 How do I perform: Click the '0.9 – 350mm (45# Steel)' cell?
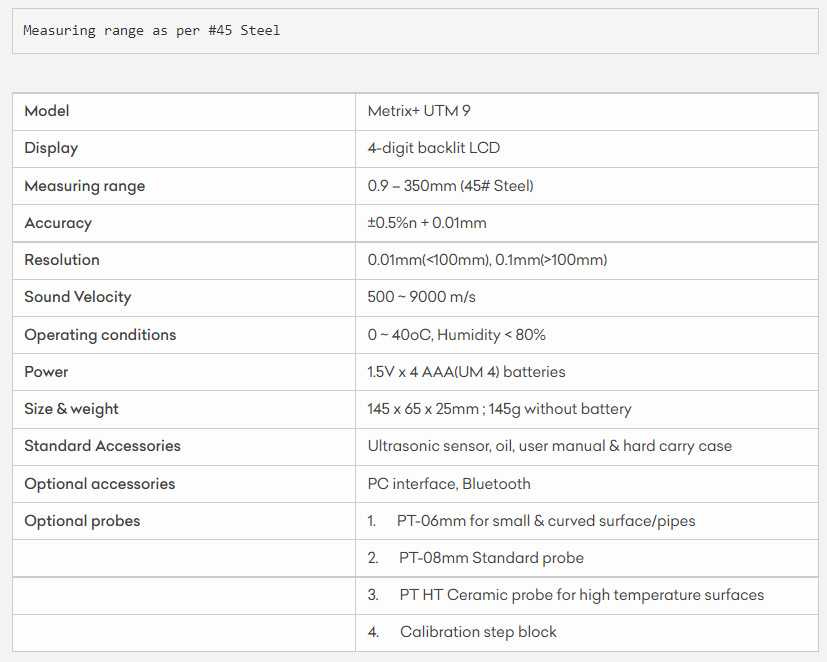450,186
